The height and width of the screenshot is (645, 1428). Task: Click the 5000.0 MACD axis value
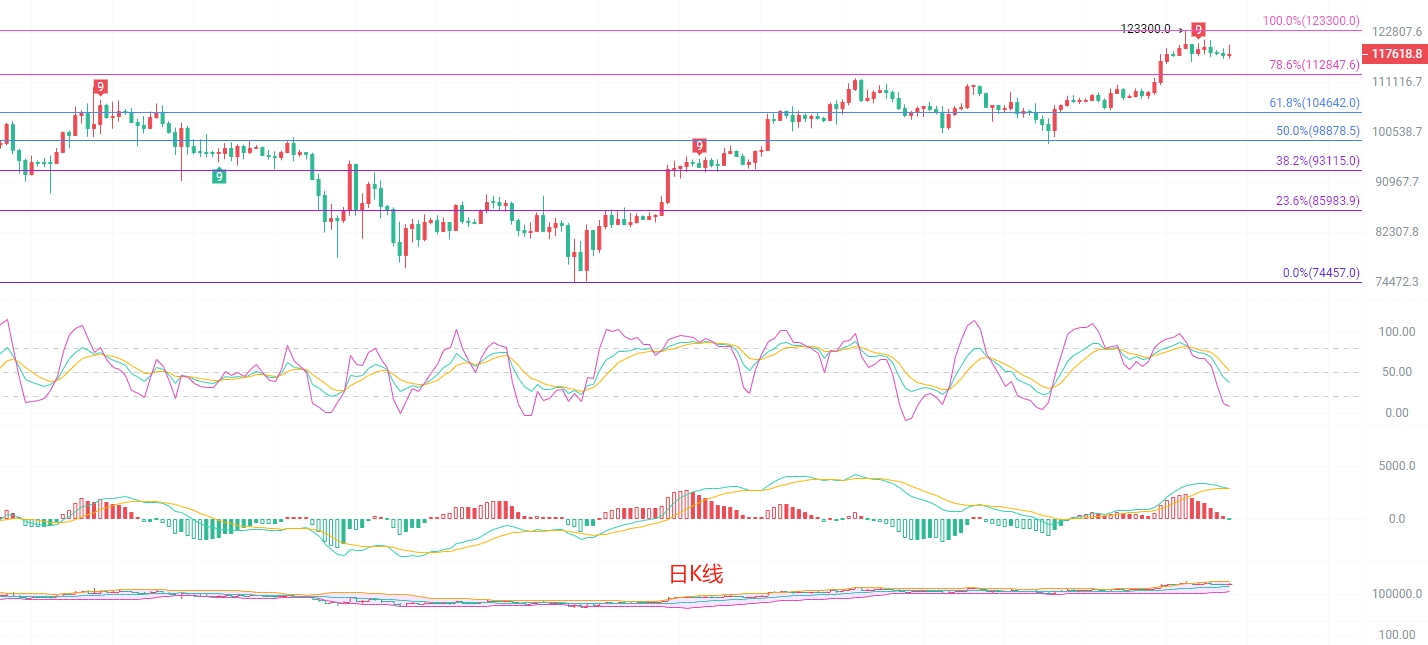tap(1396, 466)
